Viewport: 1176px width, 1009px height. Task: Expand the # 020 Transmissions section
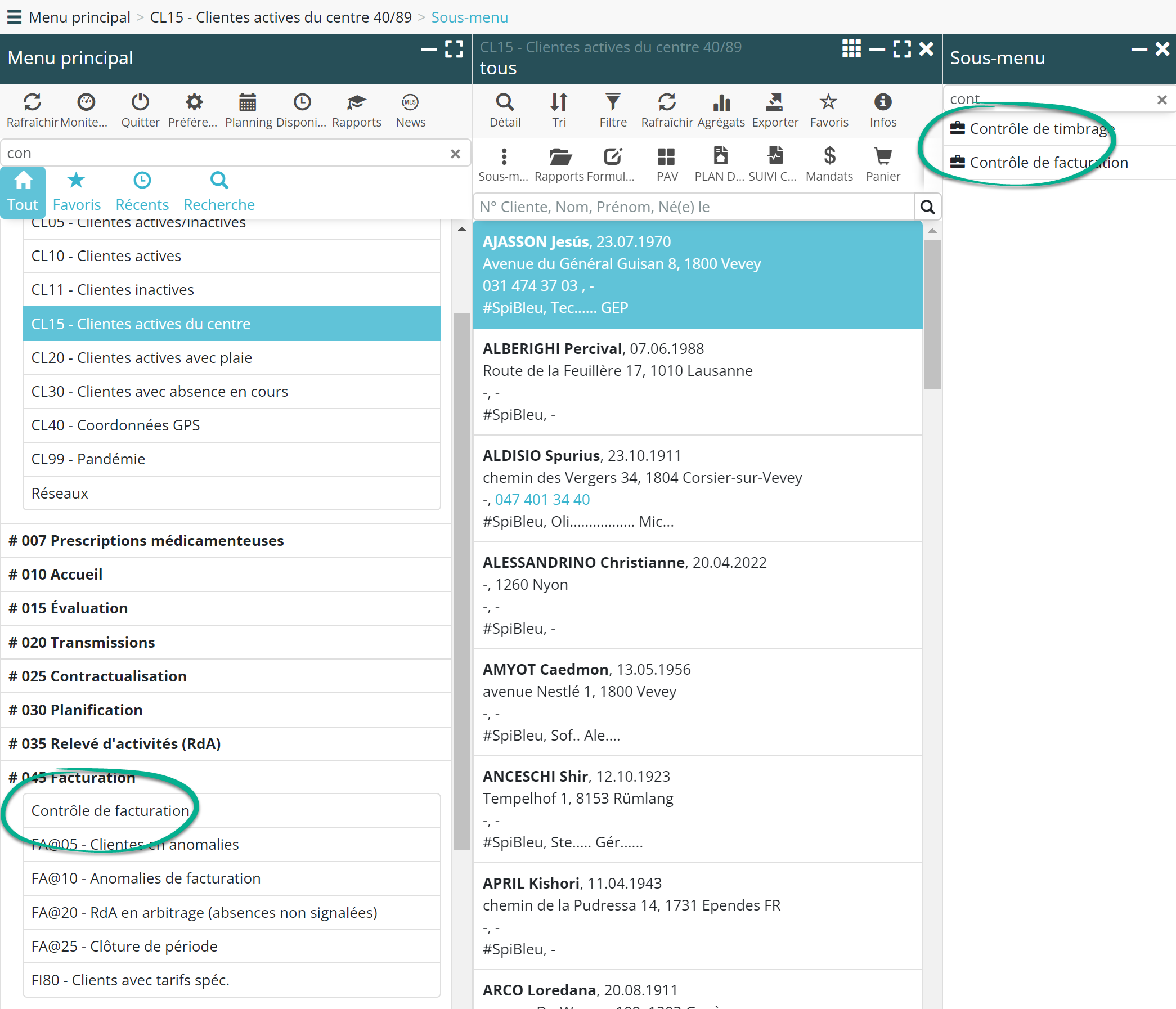click(x=82, y=643)
